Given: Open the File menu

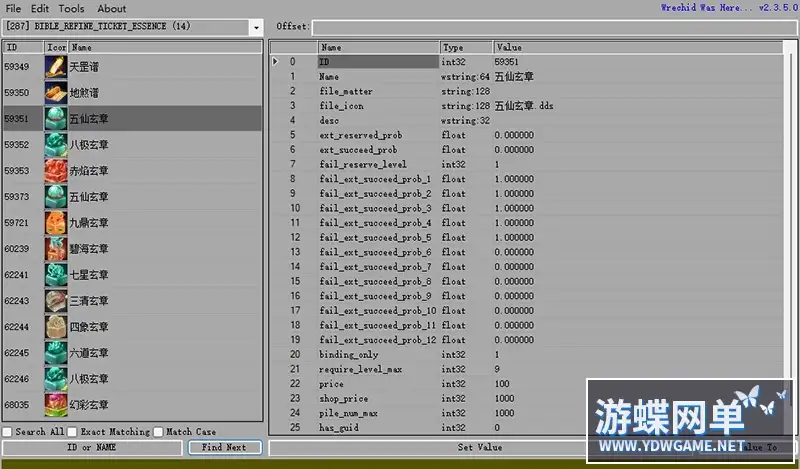Looking at the screenshot, I should (x=13, y=9).
